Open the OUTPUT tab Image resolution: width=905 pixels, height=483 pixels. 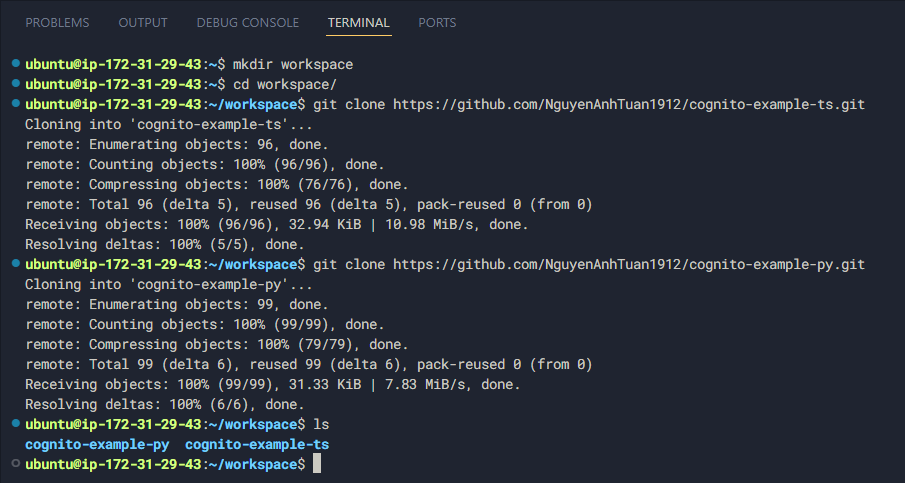tap(143, 22)
